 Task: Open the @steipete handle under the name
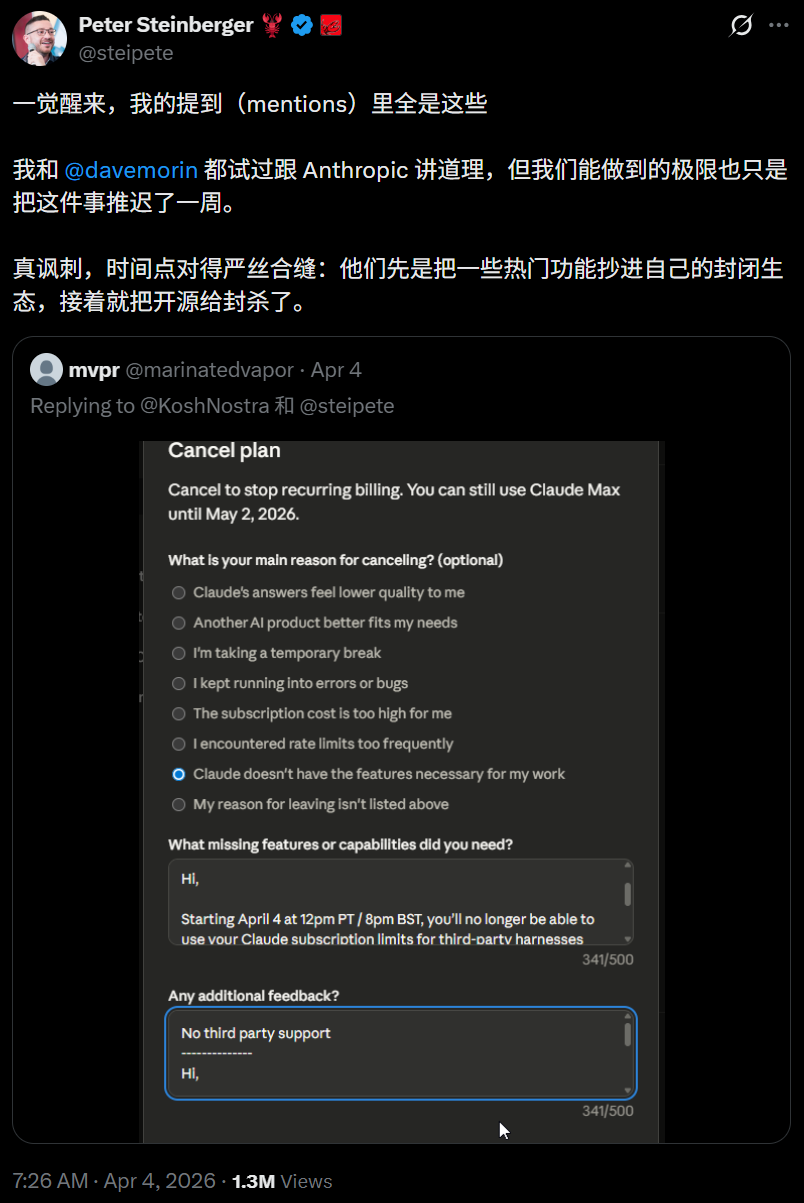point(126,53)
